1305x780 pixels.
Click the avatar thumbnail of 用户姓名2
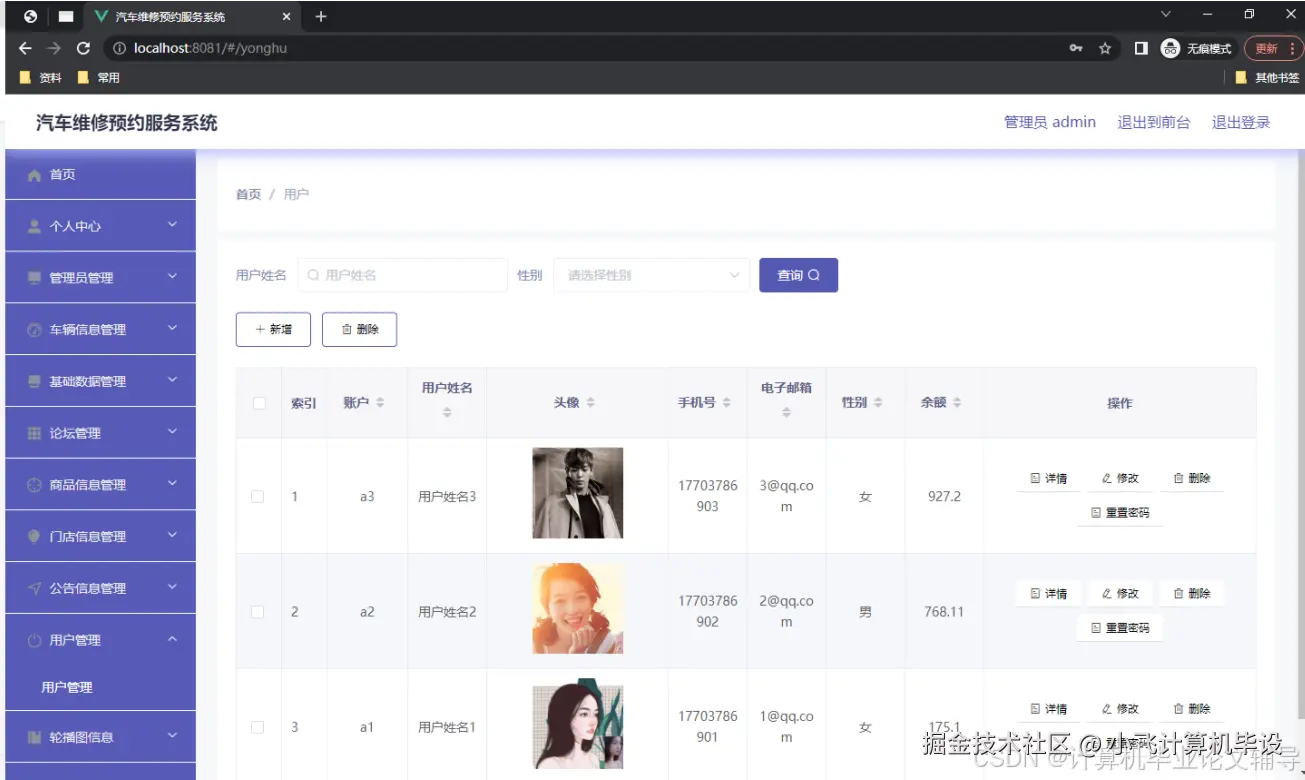[578, 609]
